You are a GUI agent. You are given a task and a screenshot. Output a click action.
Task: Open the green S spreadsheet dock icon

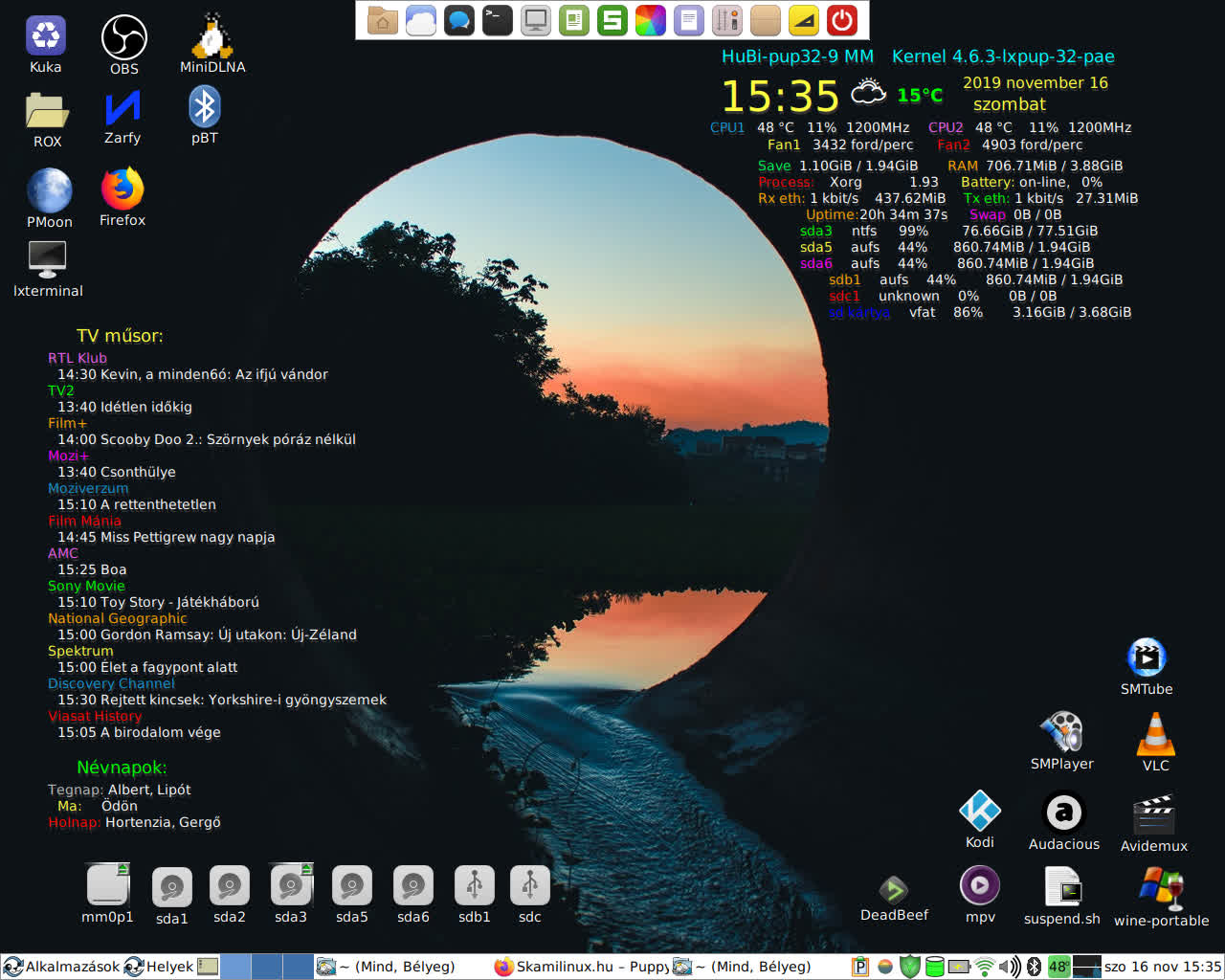coord(612,20)
